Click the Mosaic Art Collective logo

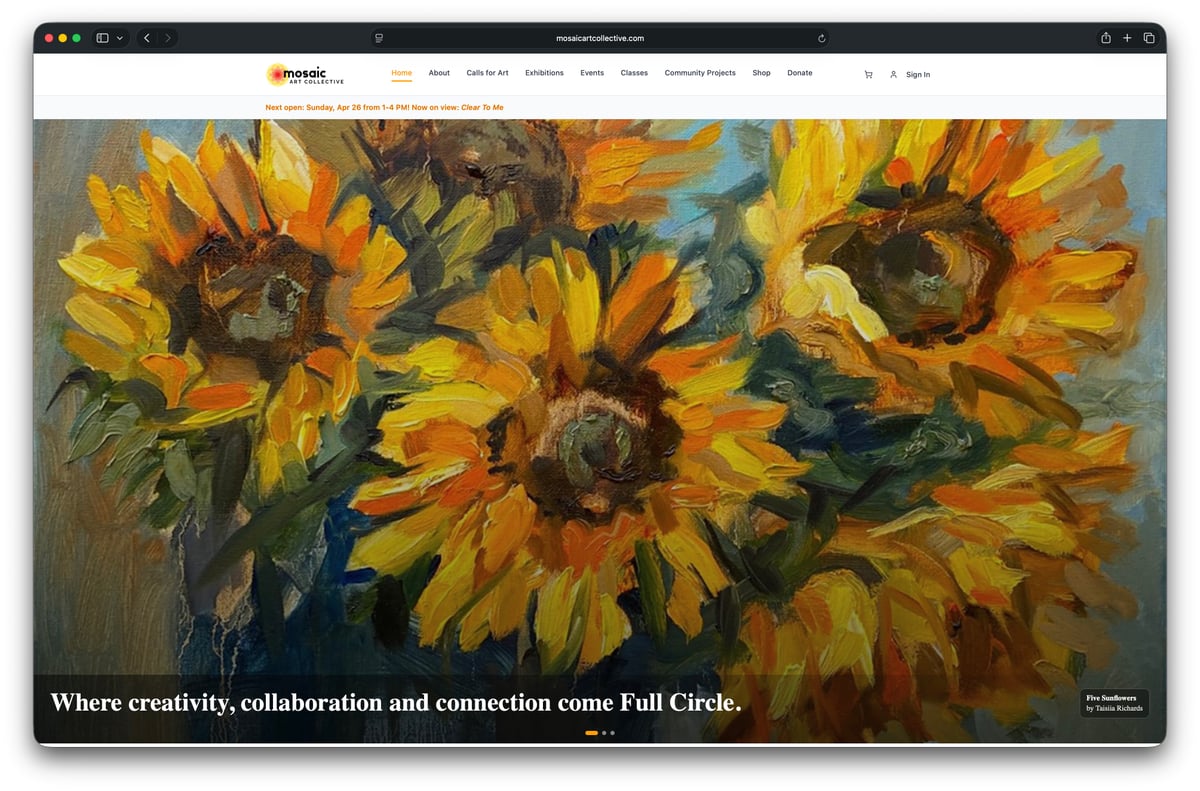click(x=303, y=74)
